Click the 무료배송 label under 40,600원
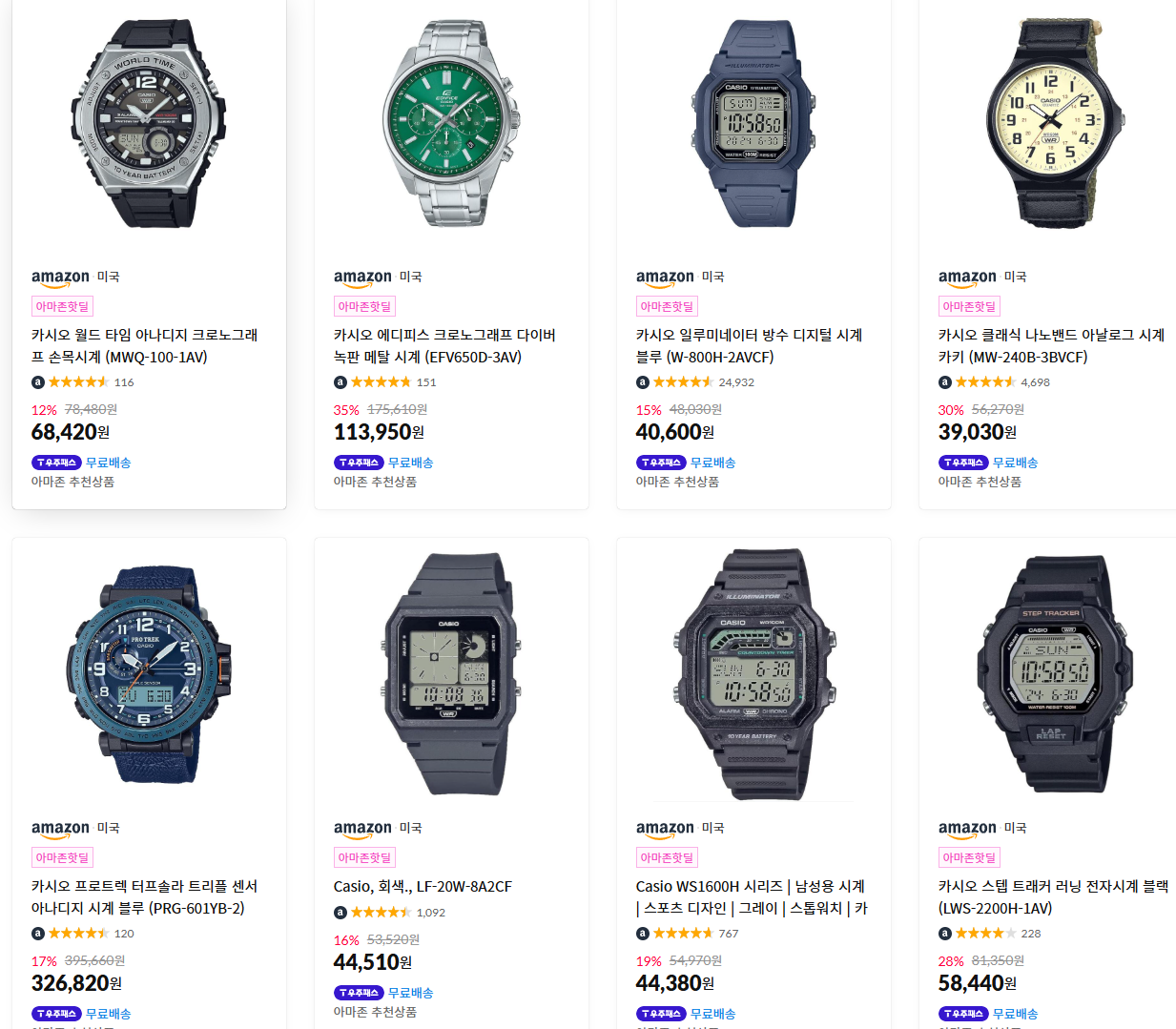1176x1029 pixels. click(712, 463)
